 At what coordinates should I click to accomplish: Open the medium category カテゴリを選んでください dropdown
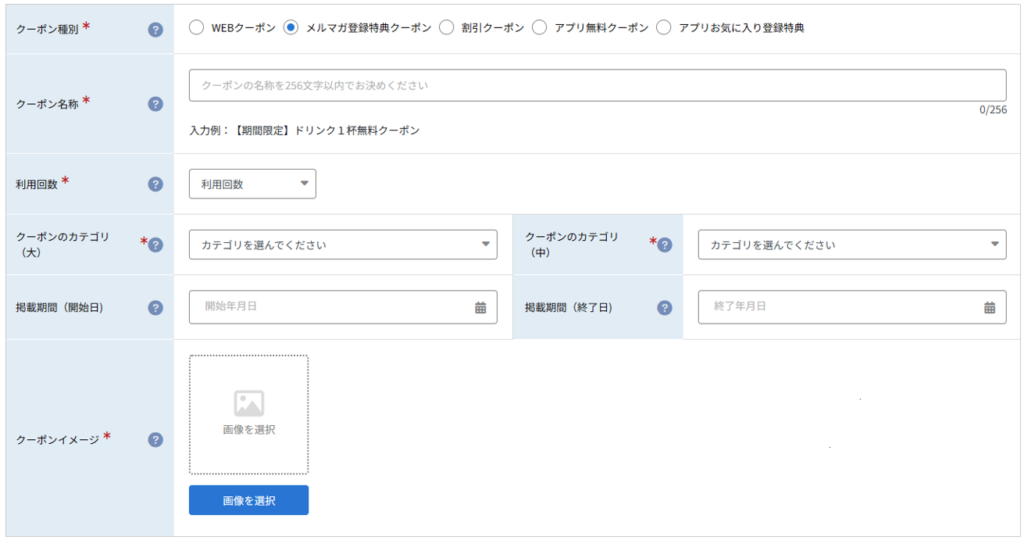click(852, 245)
